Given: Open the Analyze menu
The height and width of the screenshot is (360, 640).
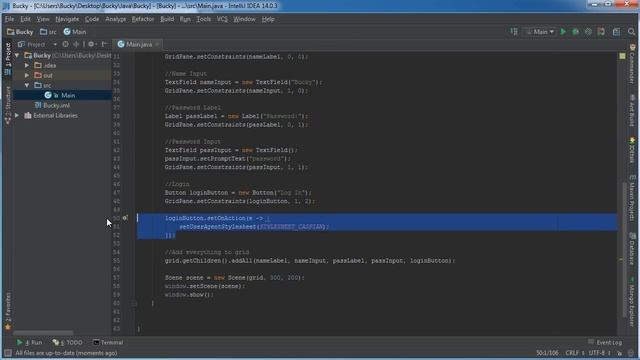Looking at the screenshot, I should pyautogui.click(x=116, y=19).
